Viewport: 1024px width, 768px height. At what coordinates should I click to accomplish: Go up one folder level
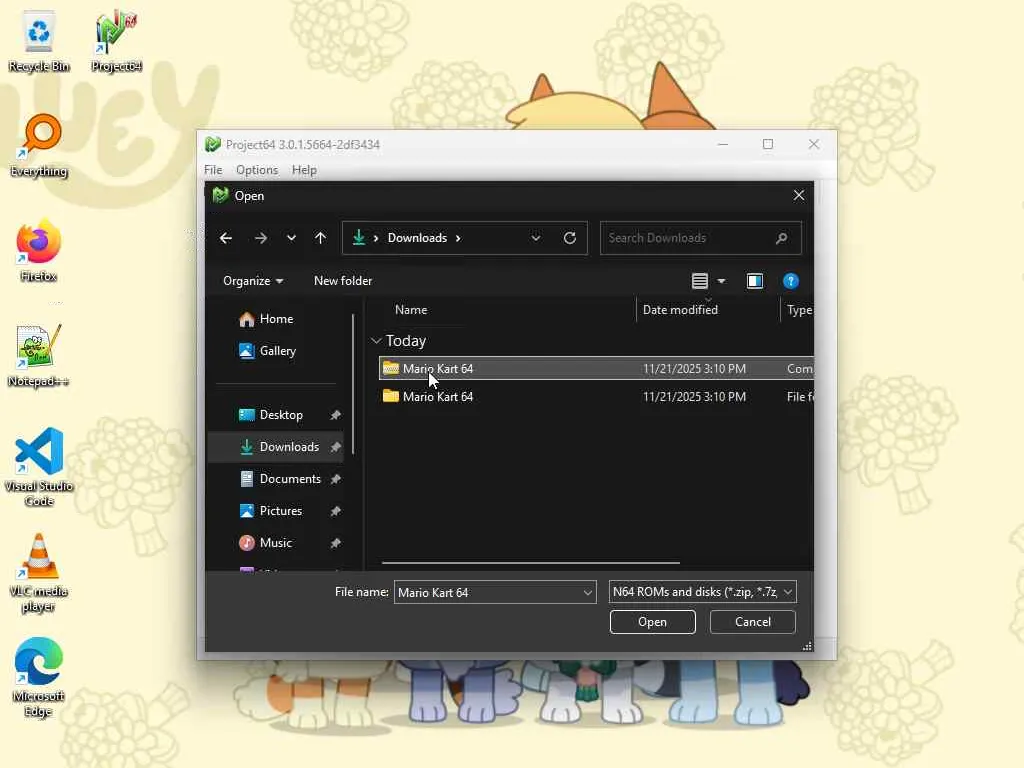[x=320, y=238]
